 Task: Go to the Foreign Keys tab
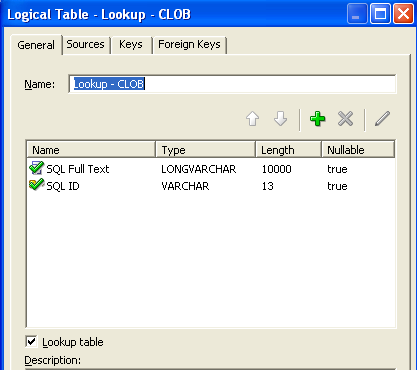[189, 44]
